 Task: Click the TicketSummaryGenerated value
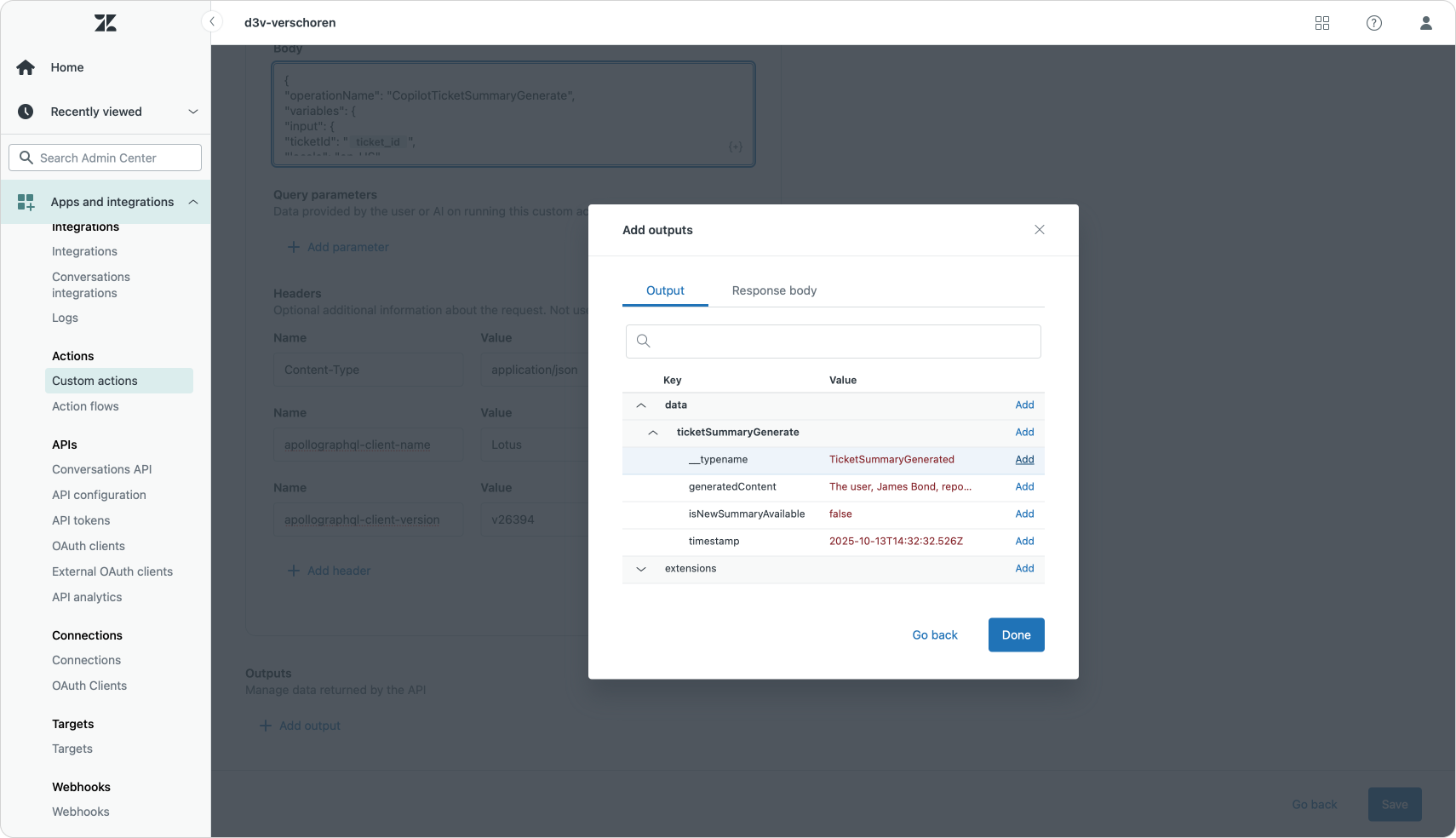(x=891, y=460)
